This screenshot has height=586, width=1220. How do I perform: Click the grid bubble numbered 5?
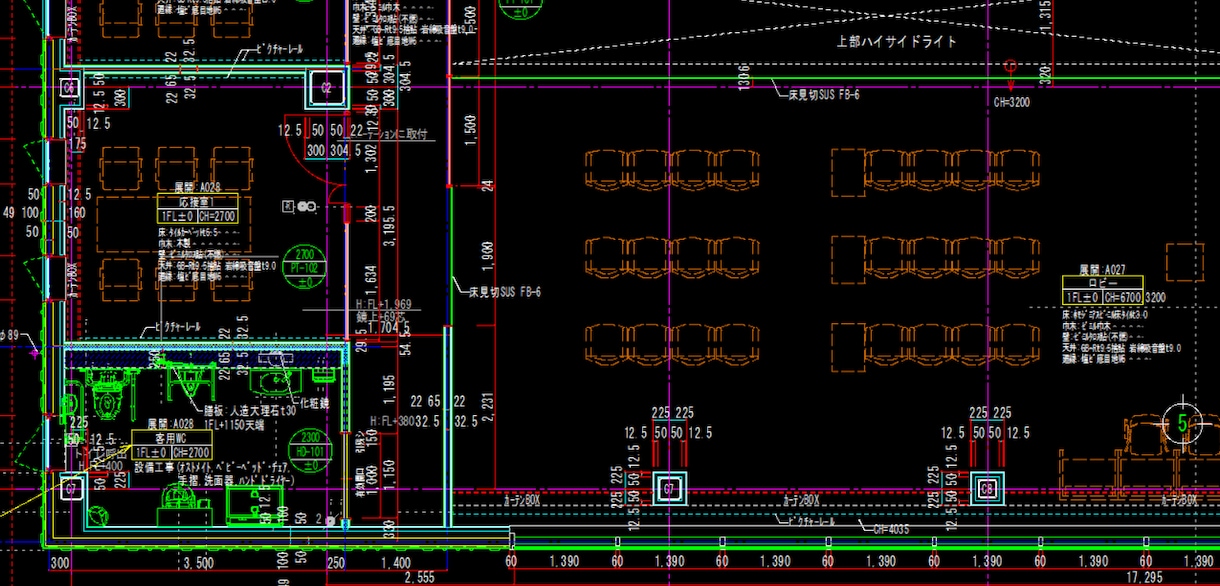[1184, 424]
